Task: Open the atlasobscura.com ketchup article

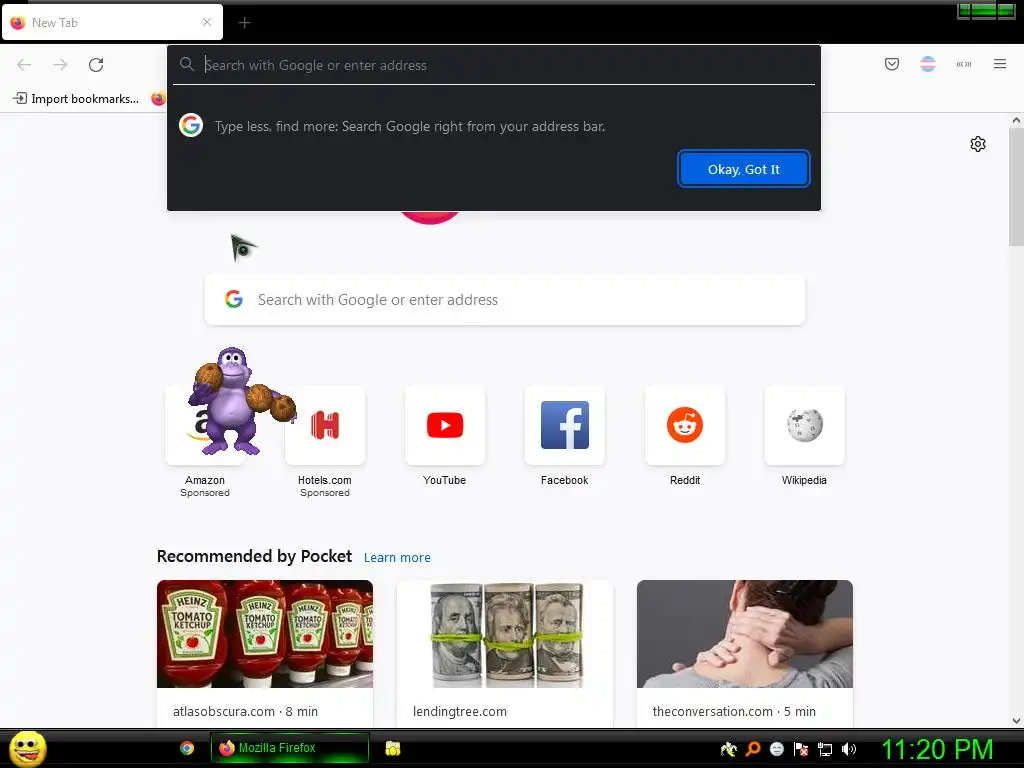Action: (x=264, y=653)
